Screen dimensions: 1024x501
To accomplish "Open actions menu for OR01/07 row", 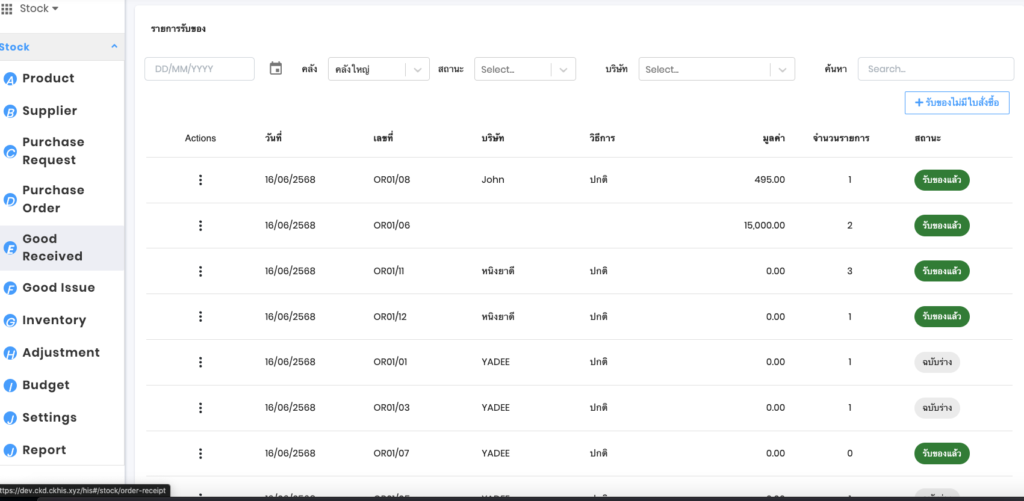I will point(200,453).
